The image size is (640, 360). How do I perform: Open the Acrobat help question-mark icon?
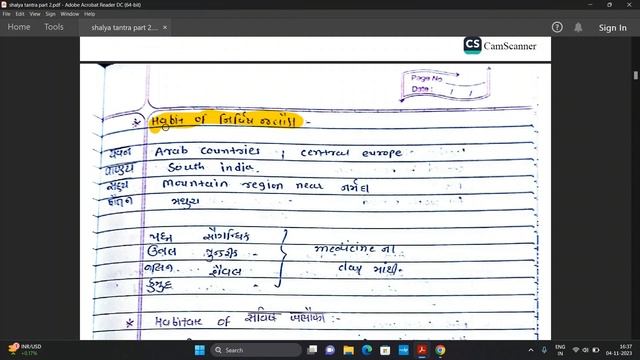click(557, 27)
